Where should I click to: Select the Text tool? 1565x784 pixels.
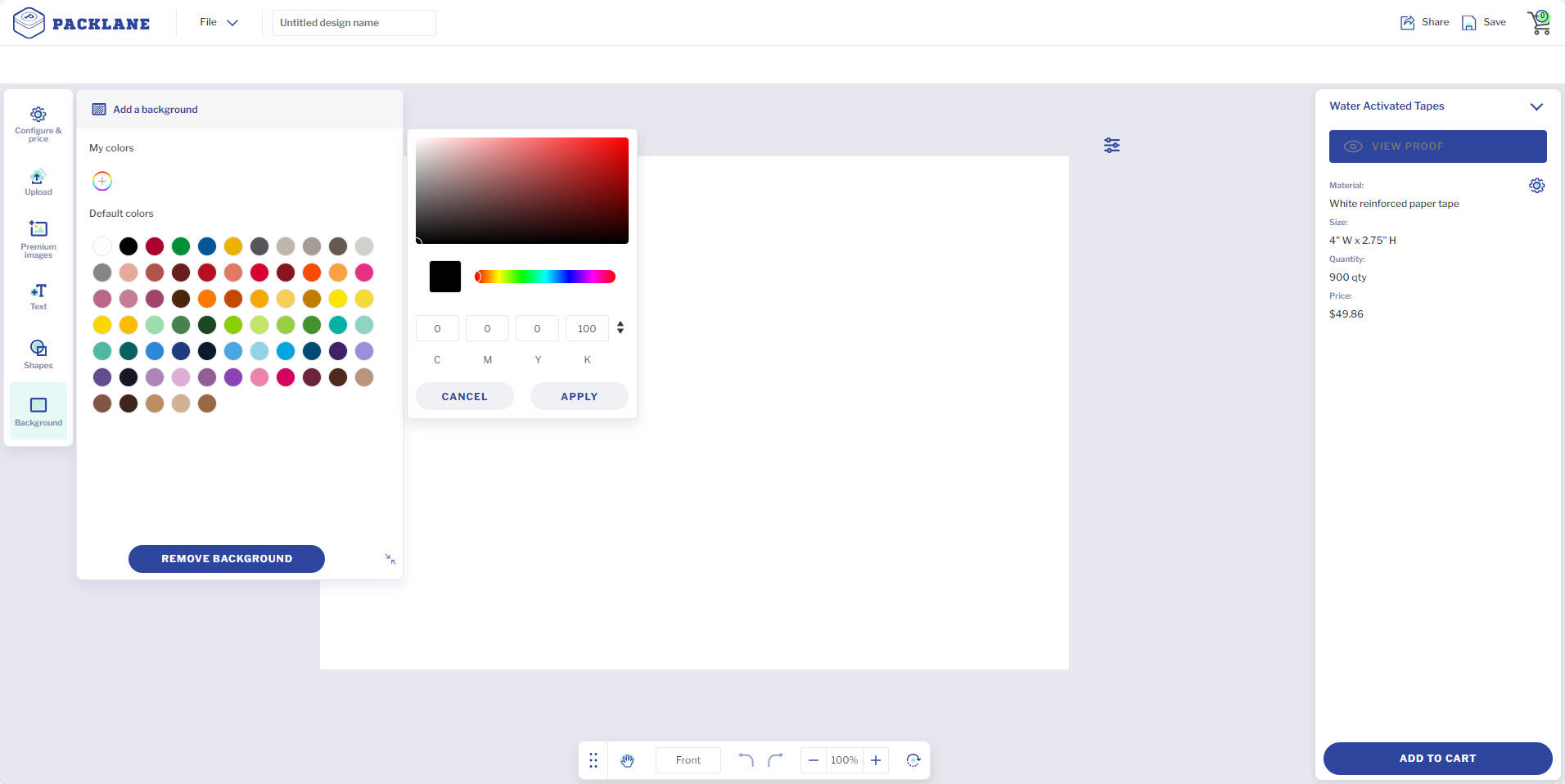coord(38,296)
